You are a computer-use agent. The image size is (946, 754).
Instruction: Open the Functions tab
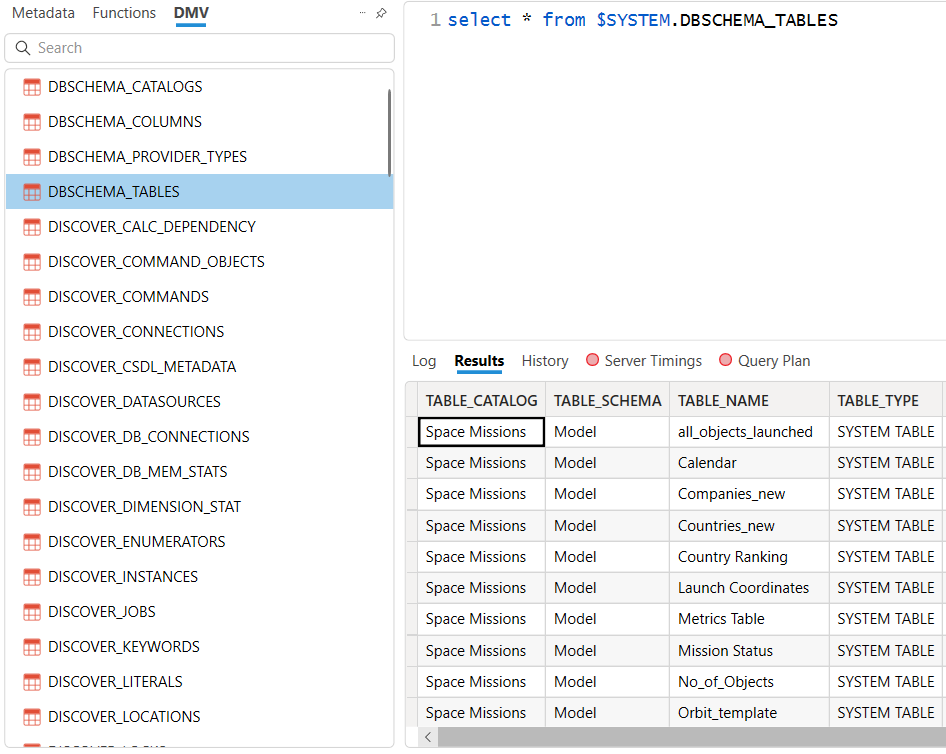[x=124, y=13]
